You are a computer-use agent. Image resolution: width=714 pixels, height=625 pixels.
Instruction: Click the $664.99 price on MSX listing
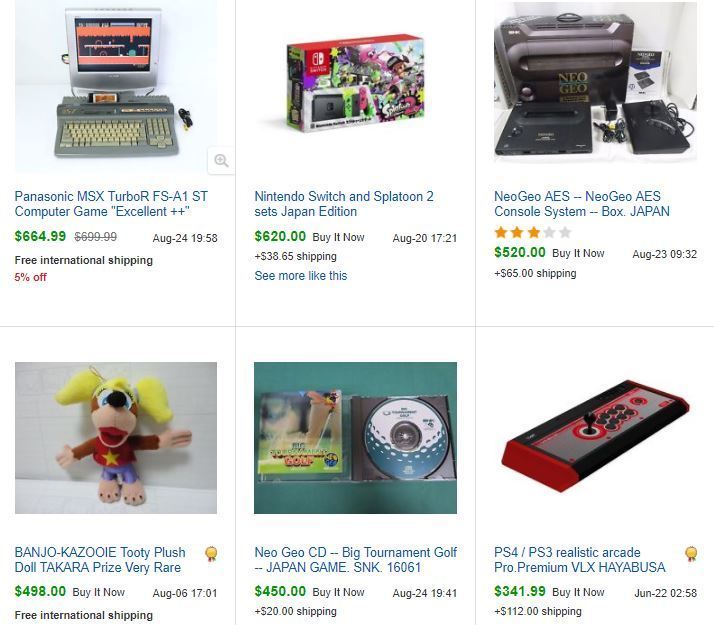(x=41, y=236)
